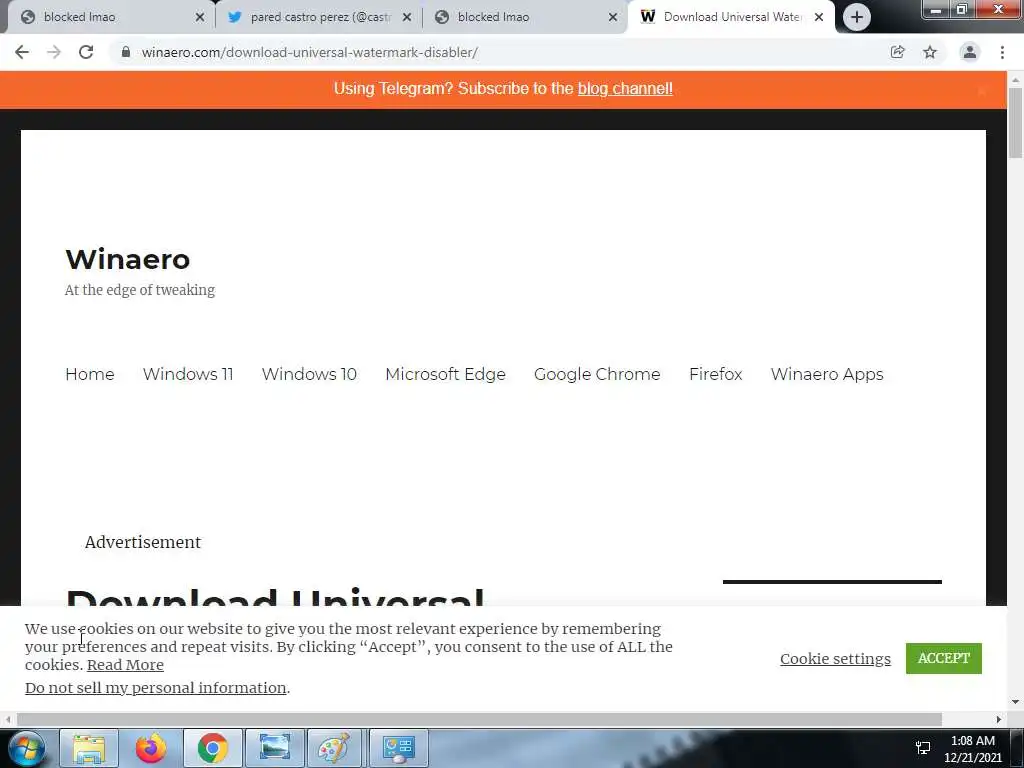Screen dimensions: 1024x768
Task: Open the Windows 11 menu item
Action: [188, 374]
